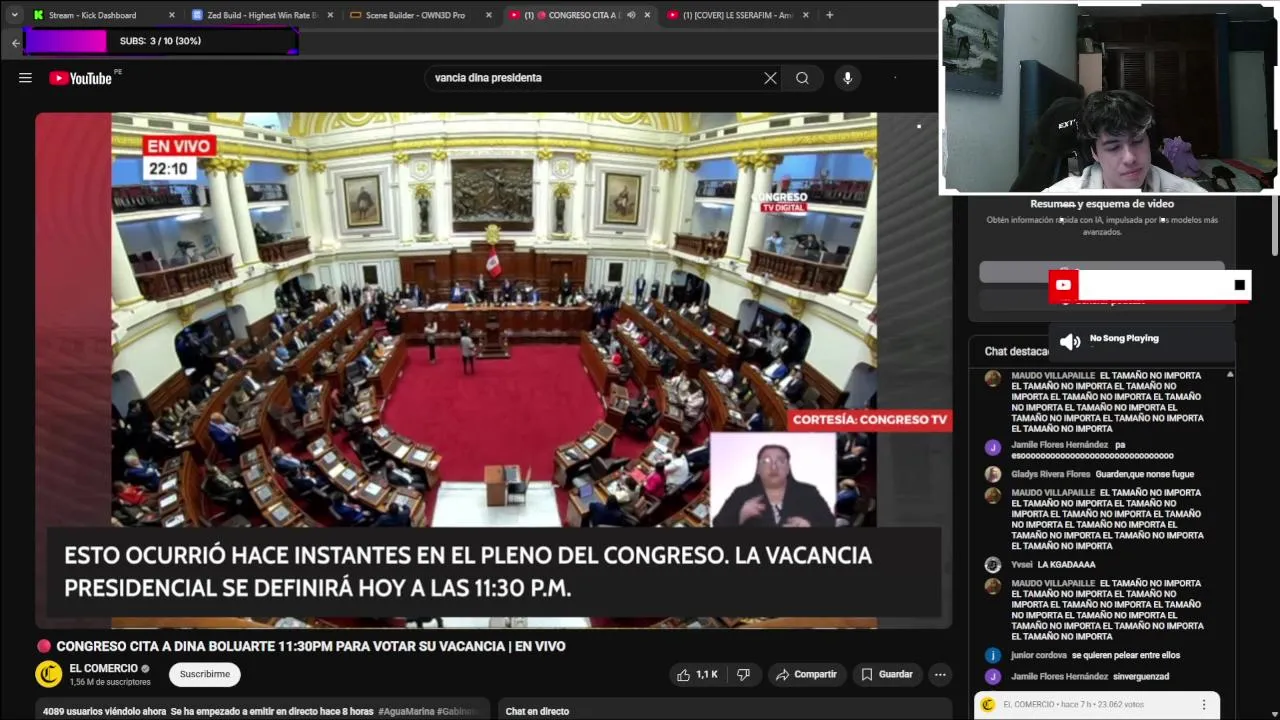The width and height of the screenshot is (1280, 720).
Task: Subscribe to El Comercio with Suscribirme
Action: (x=205, y=675)
